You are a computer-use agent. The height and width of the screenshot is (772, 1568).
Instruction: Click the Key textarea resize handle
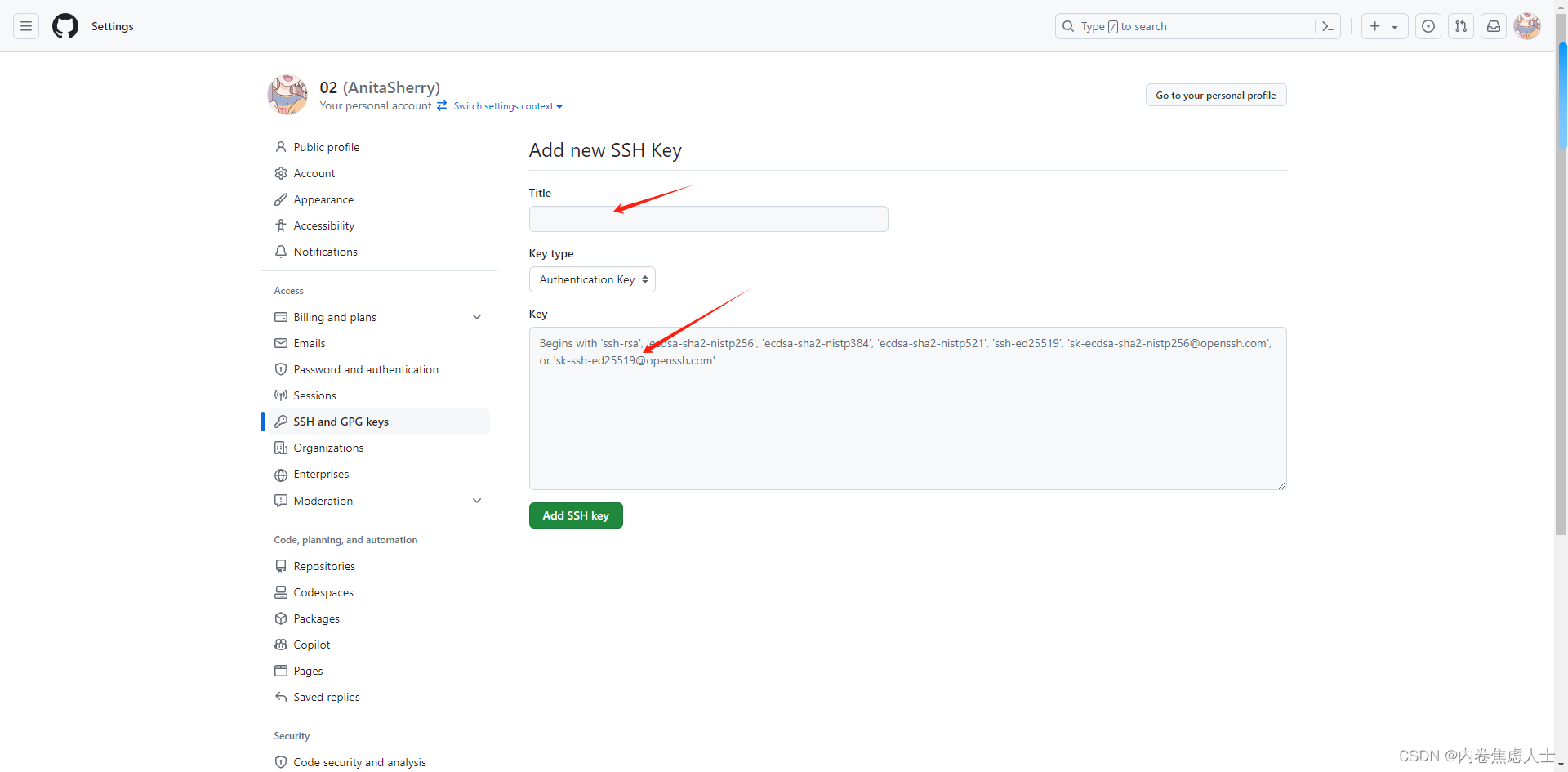pyautogui.click(x=1281, y=484)
